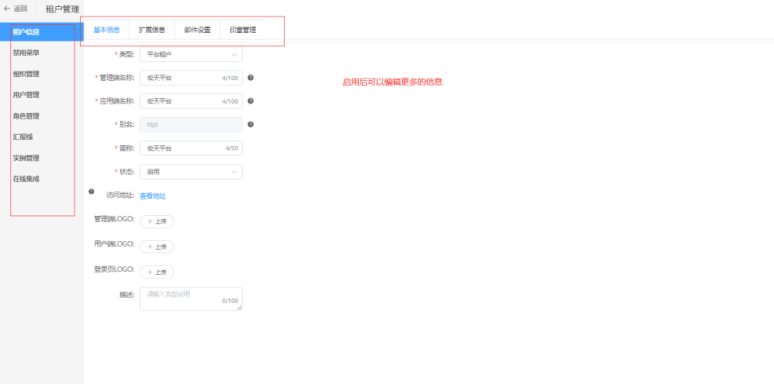Click help icon next to 应用端名称 field
The height and width of the screenshot is (384, 774).
click(x=251, y=101)
